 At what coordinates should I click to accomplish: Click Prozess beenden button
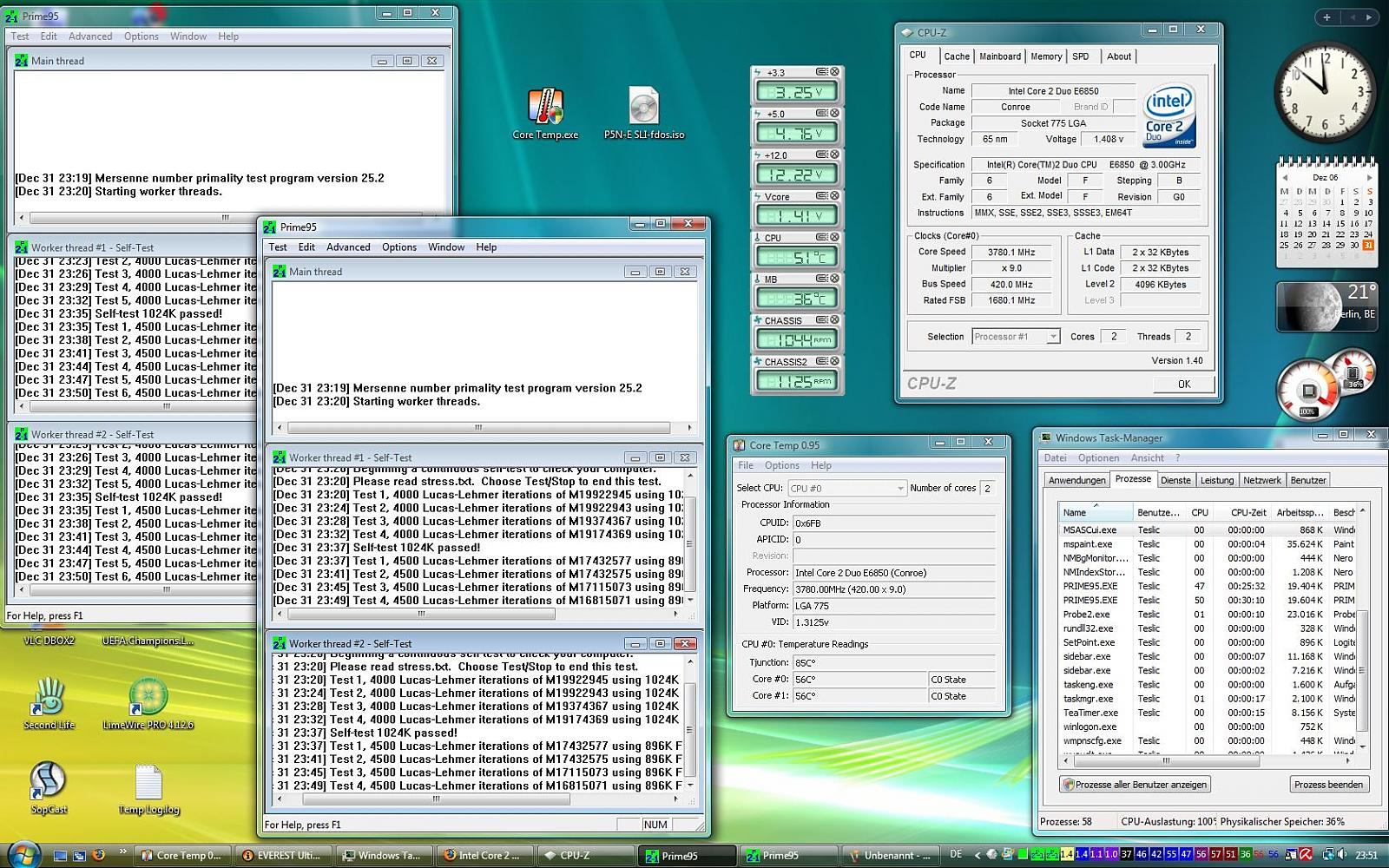(1328, 785)
